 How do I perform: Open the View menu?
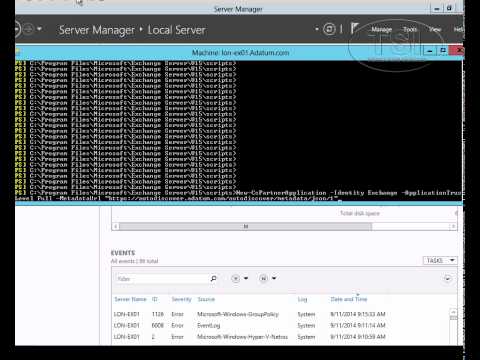click(x=435, y=29)
